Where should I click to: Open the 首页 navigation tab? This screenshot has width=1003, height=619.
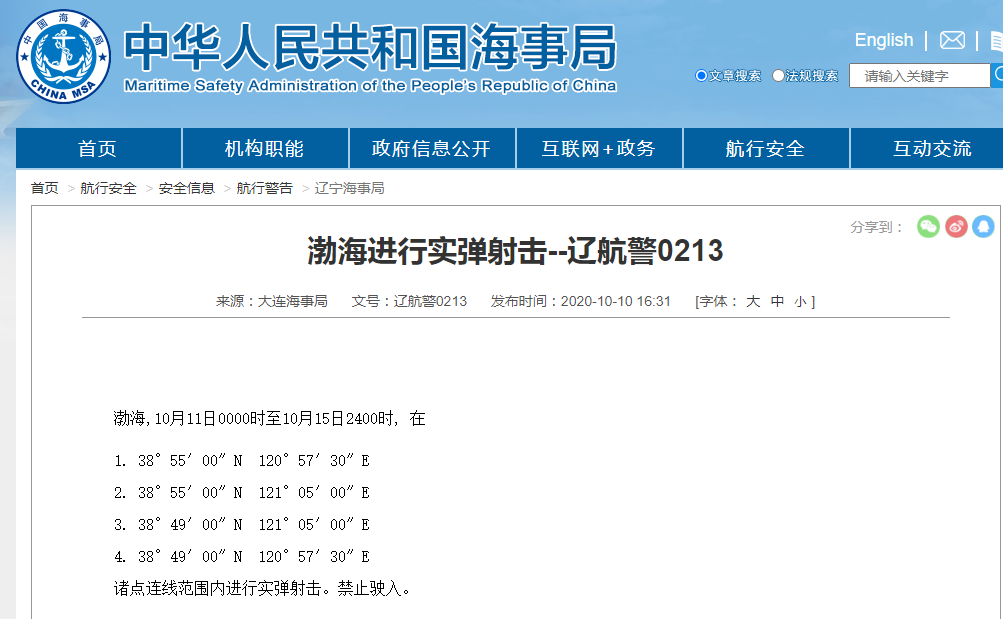point(97,147)
